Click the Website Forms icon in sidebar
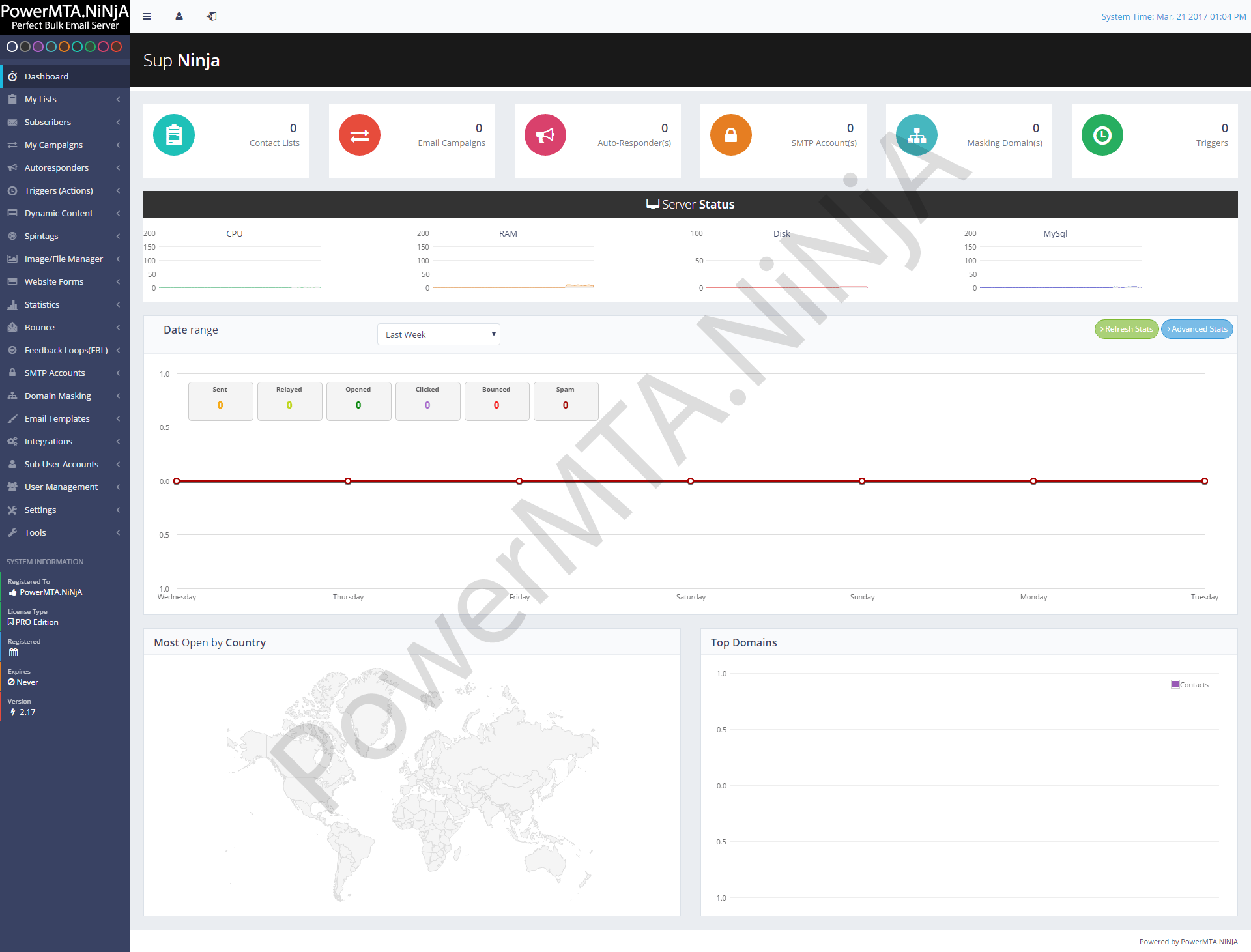This screenshot has width=1251, height=952. [x=12, y=281]
